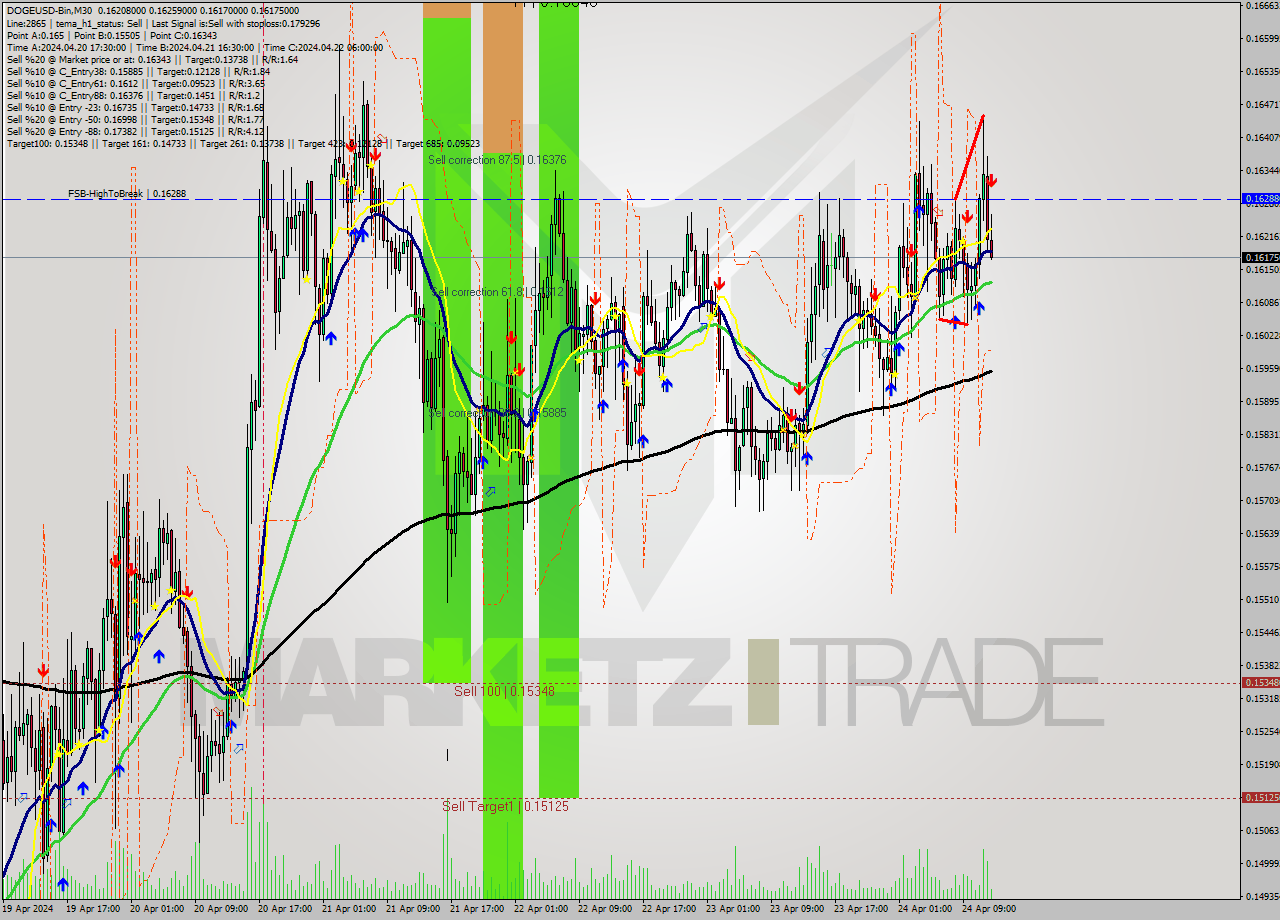Click the '24 Apr 09:00' time axis label
The height and width of the screenshot is (920, 1280).
click(989, 909)
